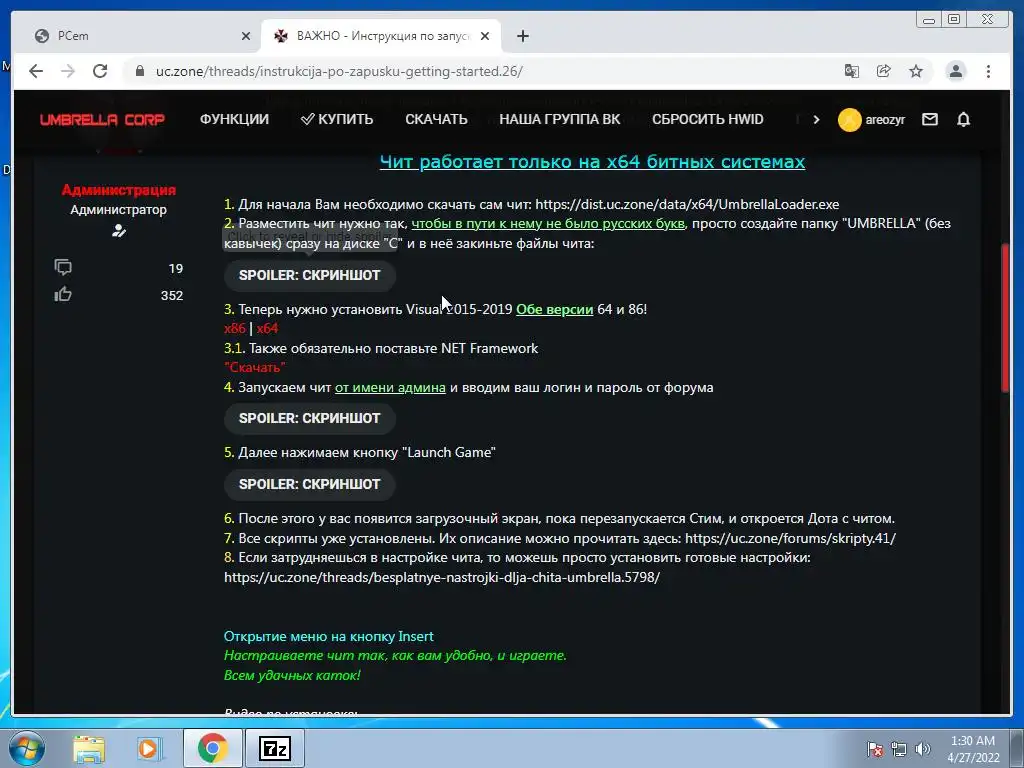Viewport: 1024px width, 768px height.
Task: Click the page vertical scrollbar thumb
Action: click(1005, 317)
